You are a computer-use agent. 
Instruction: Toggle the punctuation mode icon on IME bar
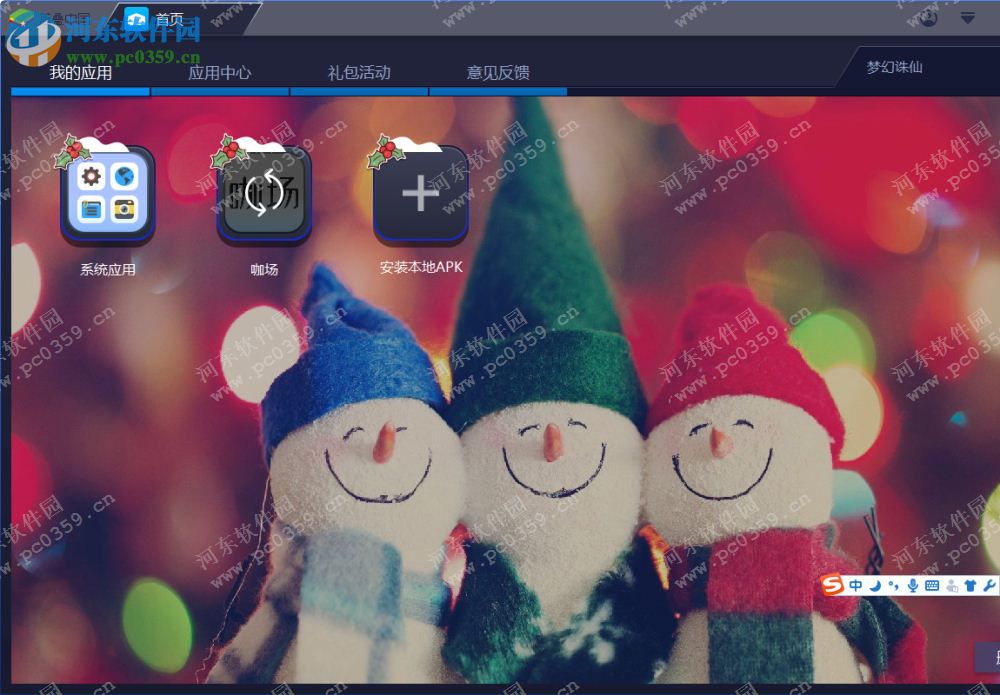pos(893,585)
